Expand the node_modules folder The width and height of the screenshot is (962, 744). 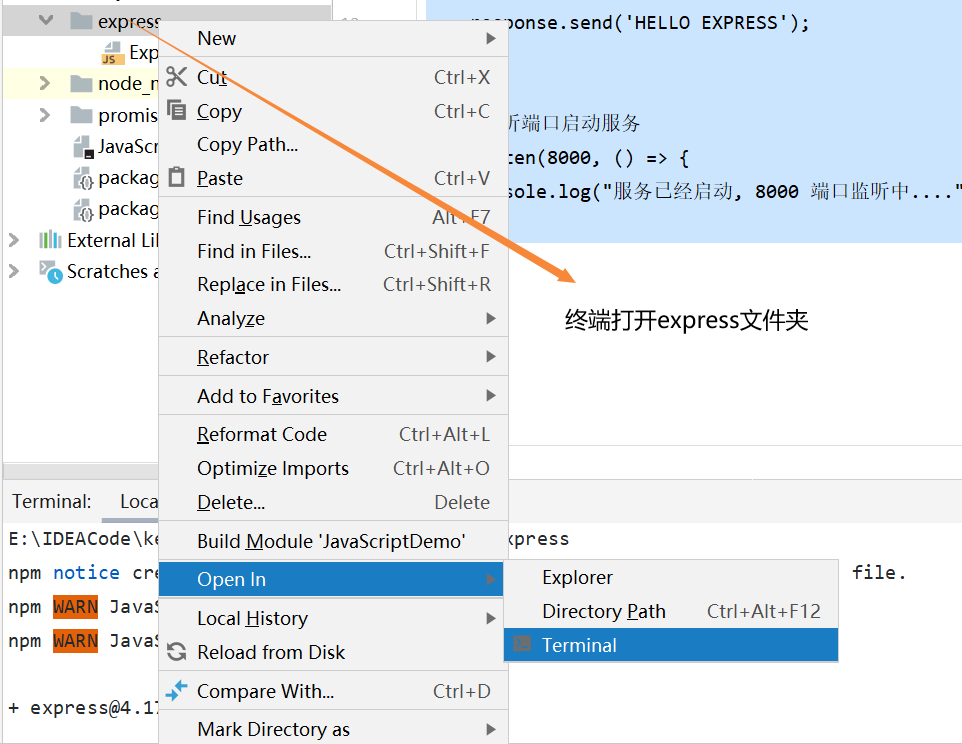[44, 83]
